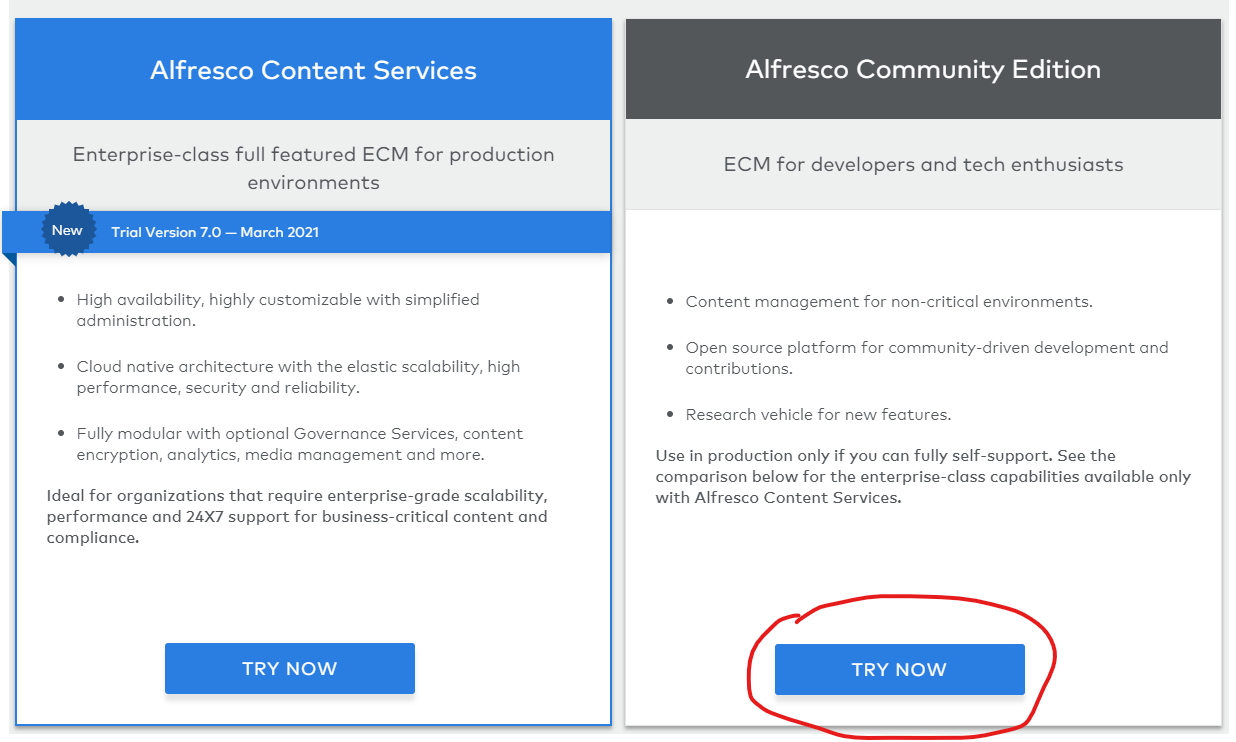Viewport: 1236px width, 742px height.
Task: Click the enterprise-grade scalability description text
Action: [x=297, y=516]
